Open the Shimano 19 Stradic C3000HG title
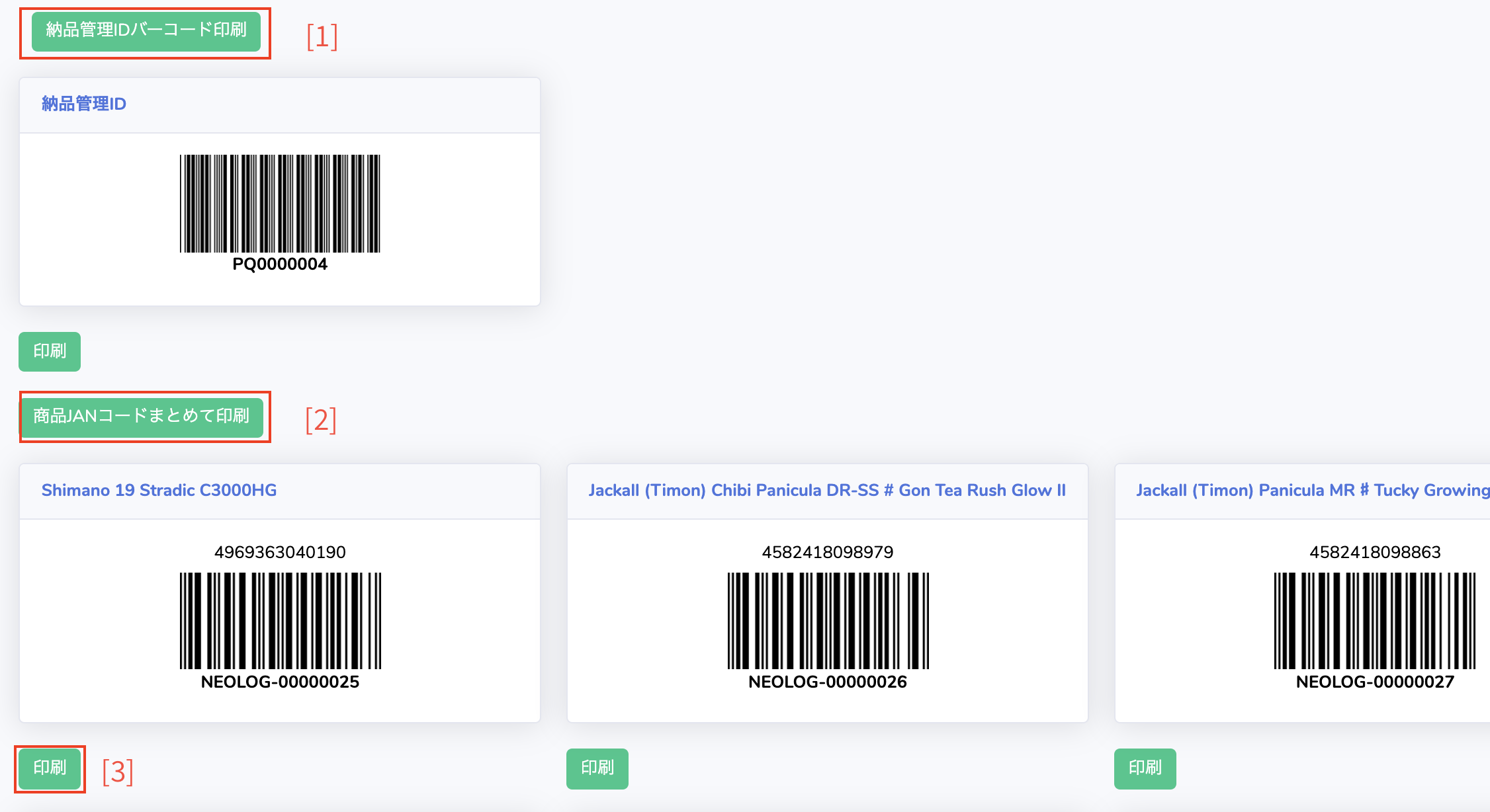 pos(159,491)
